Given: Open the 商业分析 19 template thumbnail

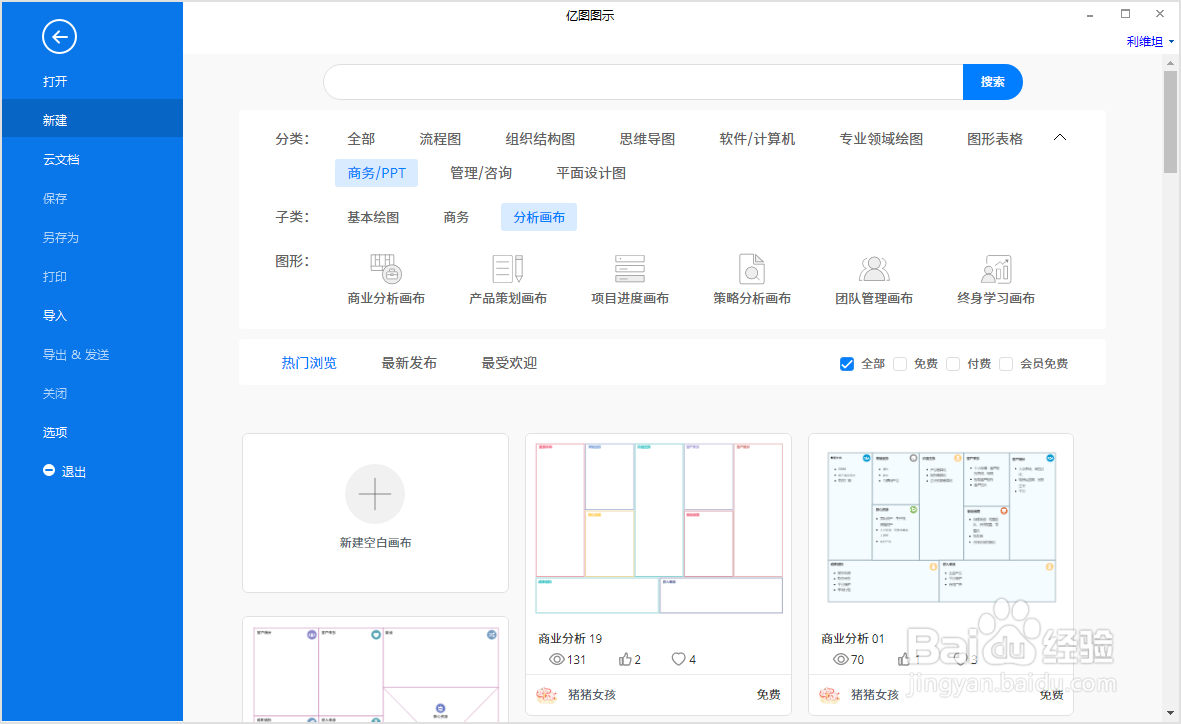Looking at the screenshot, I should point(658,525).
